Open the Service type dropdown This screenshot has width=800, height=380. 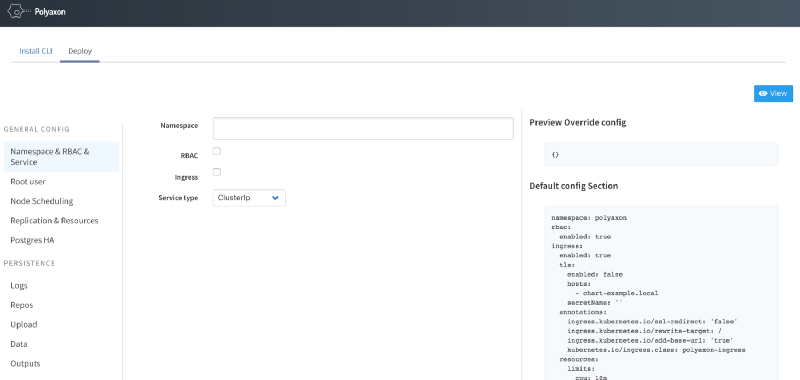tap(249, 198)
